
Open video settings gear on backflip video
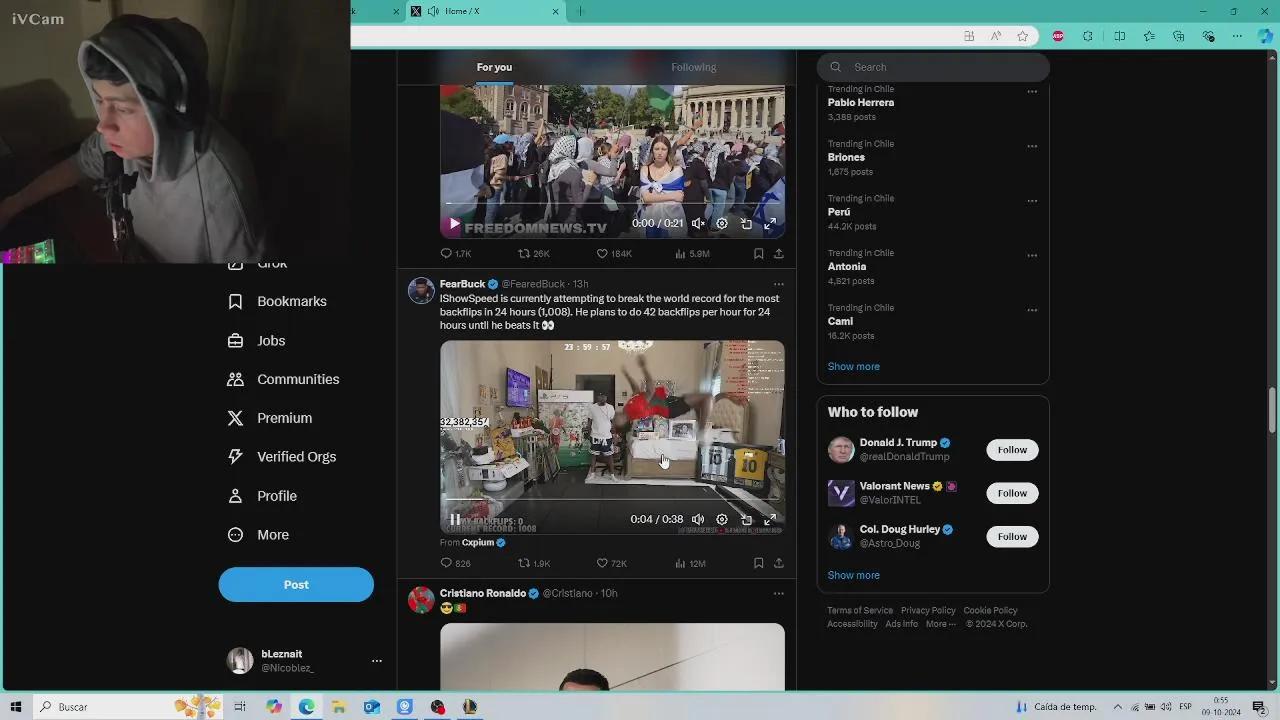[722, 520]
